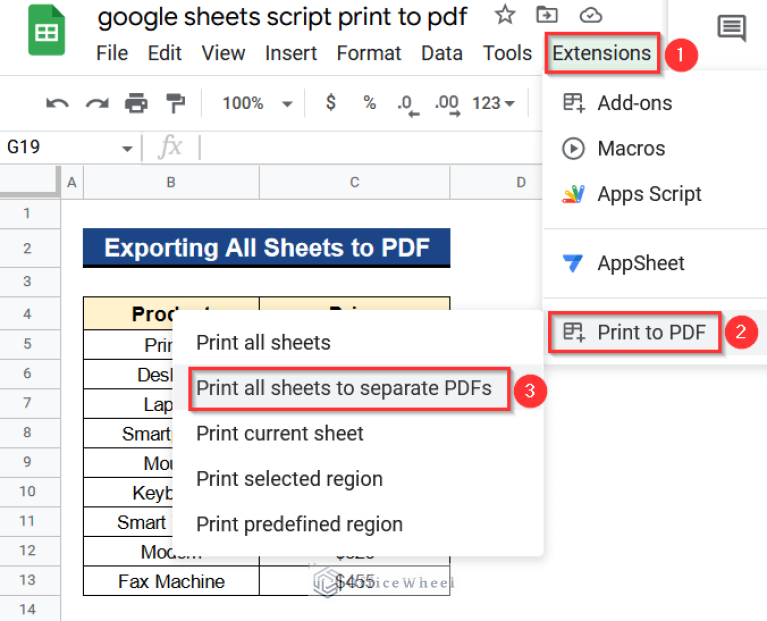Screen dimensions: 767x621
Task: Select Print current sheet
Action: (x=358, y=434)
